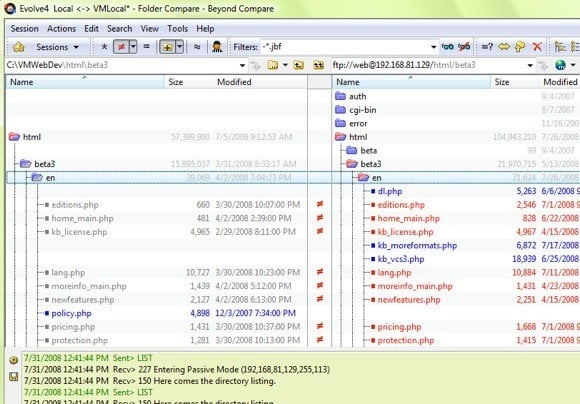Toggle the folder structure plus button
Screen dimensions: 580x404
tap(167, 47)
